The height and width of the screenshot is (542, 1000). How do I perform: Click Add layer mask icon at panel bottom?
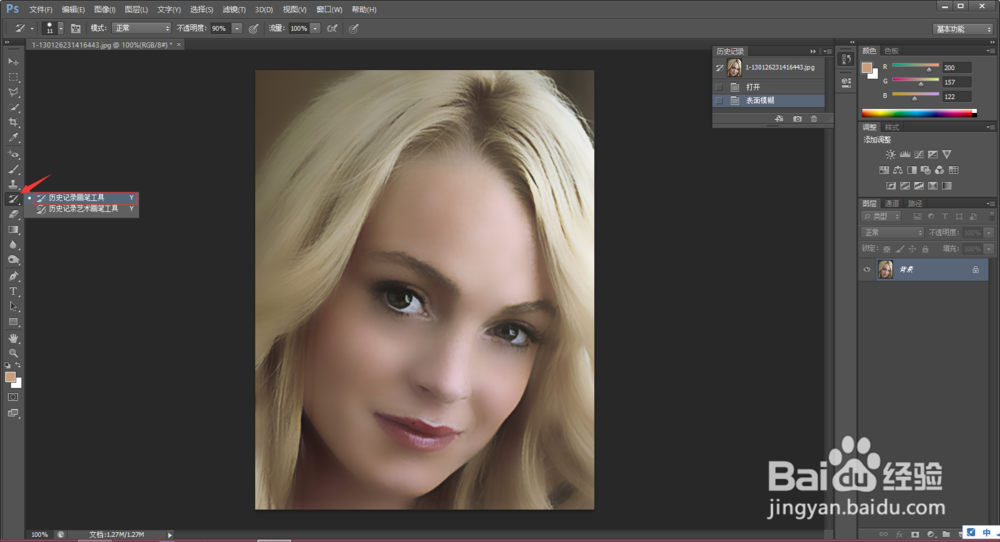pyautogui.click(x=915, y=534)
